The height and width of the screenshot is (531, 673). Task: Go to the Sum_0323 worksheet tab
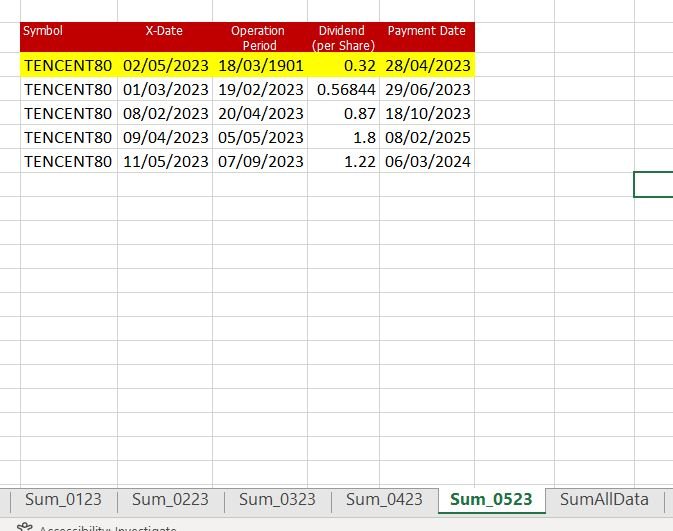coord(277,499)
